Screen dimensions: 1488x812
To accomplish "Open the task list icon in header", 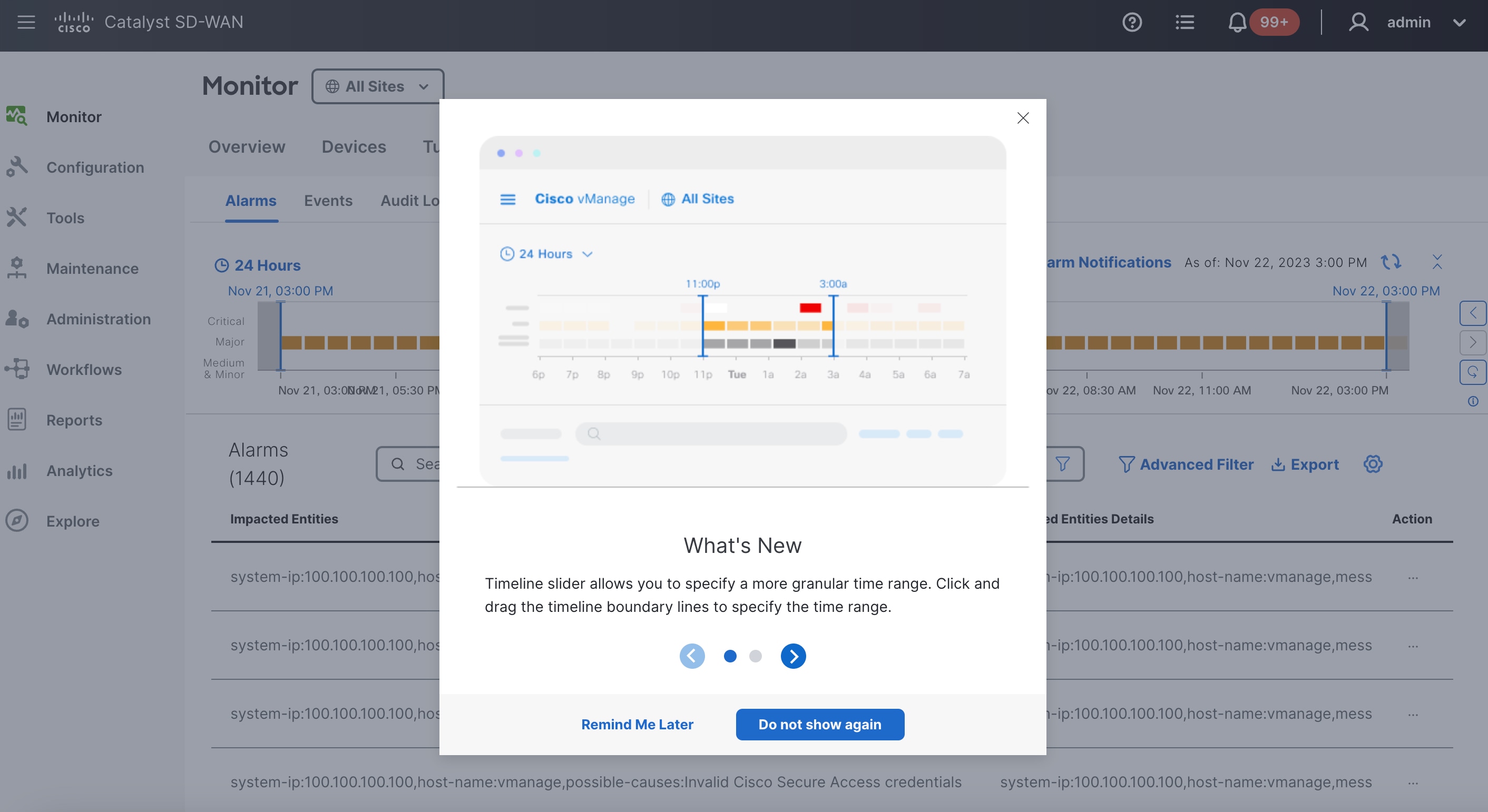I will (x=1184, y=22).
